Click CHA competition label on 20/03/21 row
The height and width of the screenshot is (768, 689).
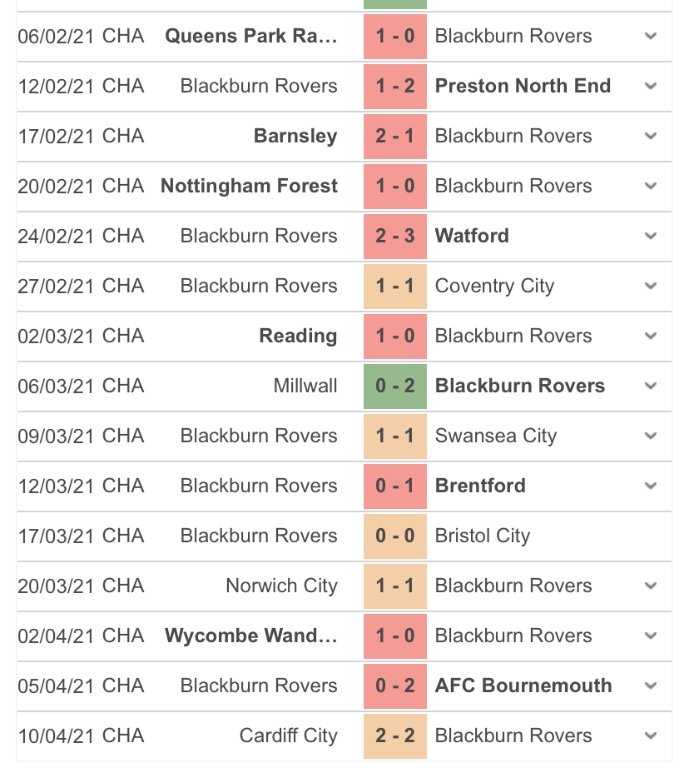coord(123,586)
